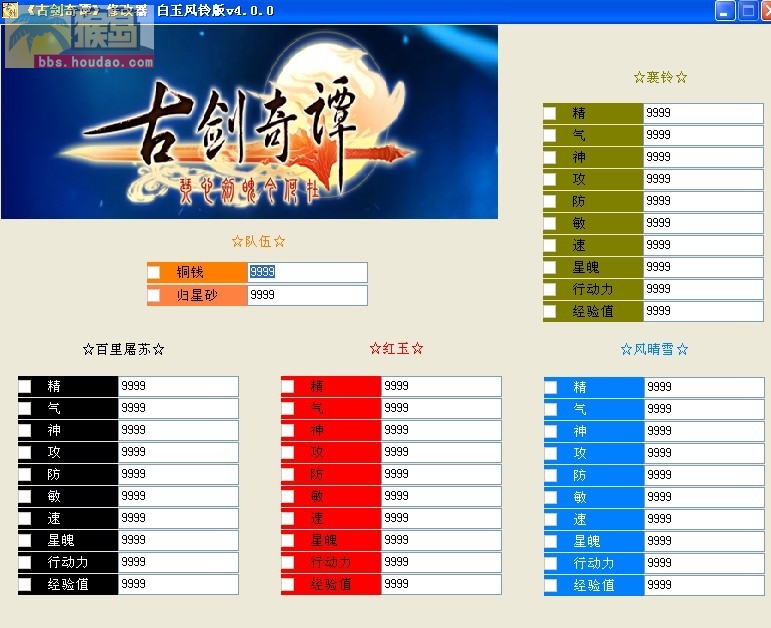Enable 襄铃's 速 checkbox
The height and width of the screenshot is (628, 771).
tap(550, 245)
